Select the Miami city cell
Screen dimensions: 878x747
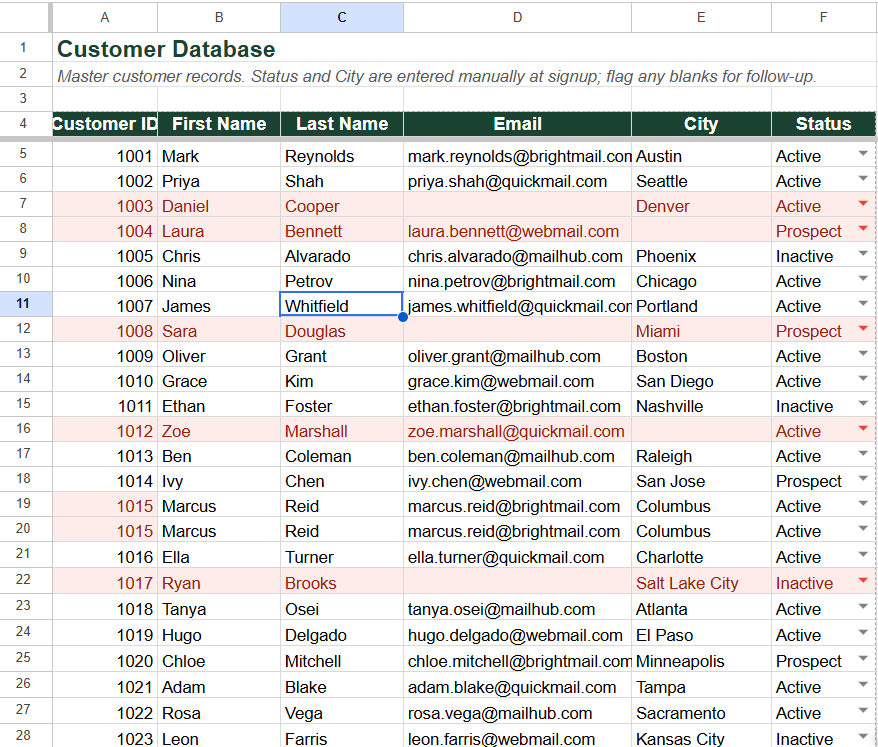pos(701,331)
